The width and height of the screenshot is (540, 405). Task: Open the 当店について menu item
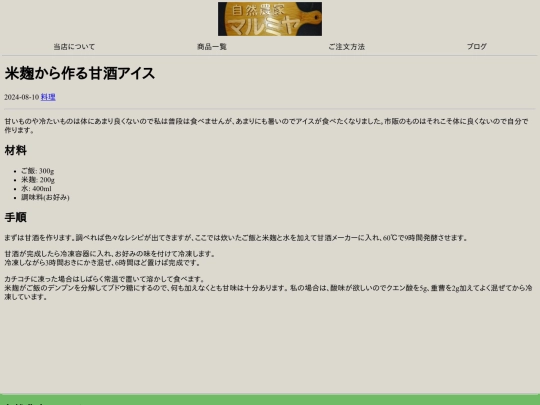(x=74, y=46)
